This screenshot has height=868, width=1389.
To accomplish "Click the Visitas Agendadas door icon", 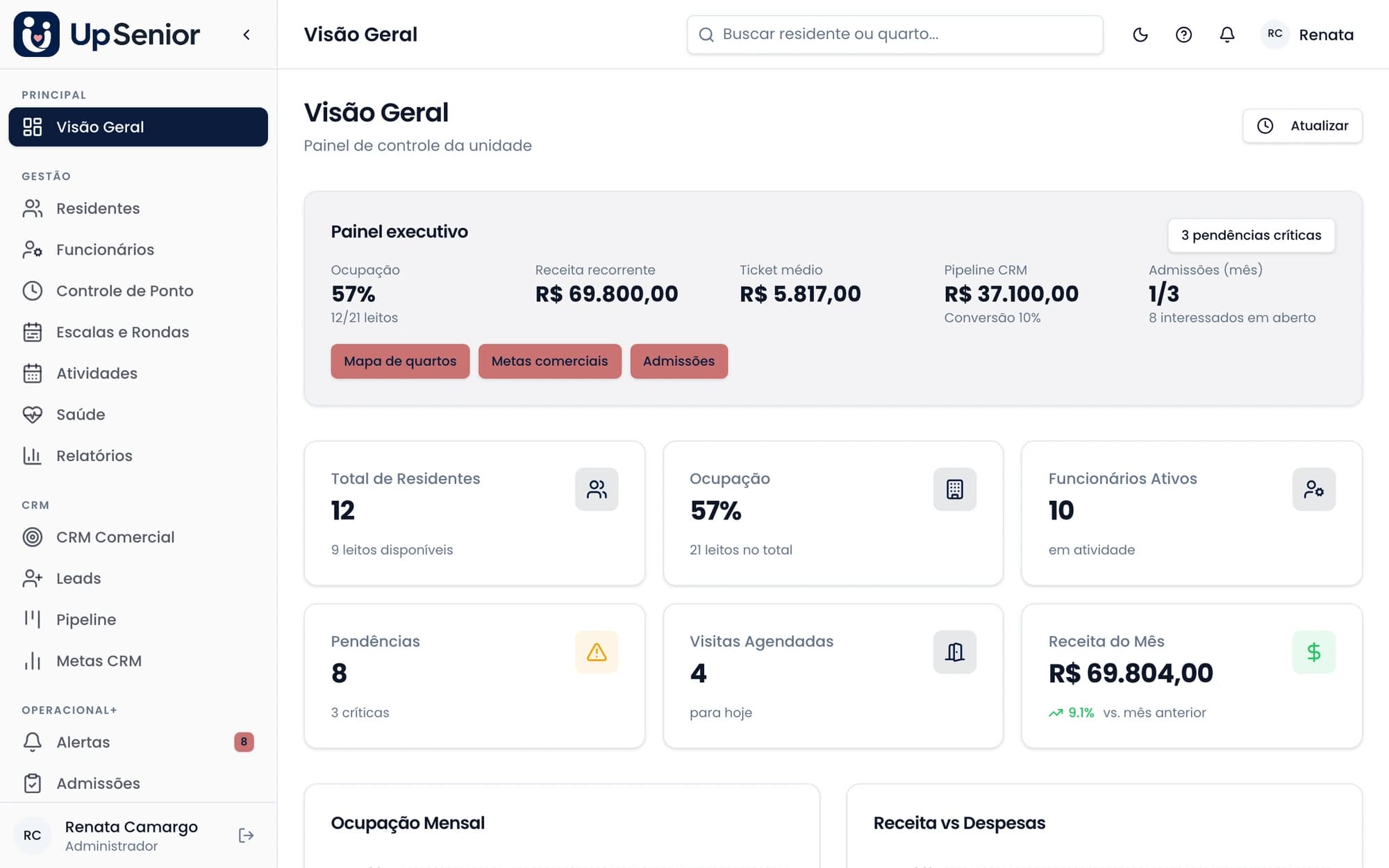I will point(955,652).
